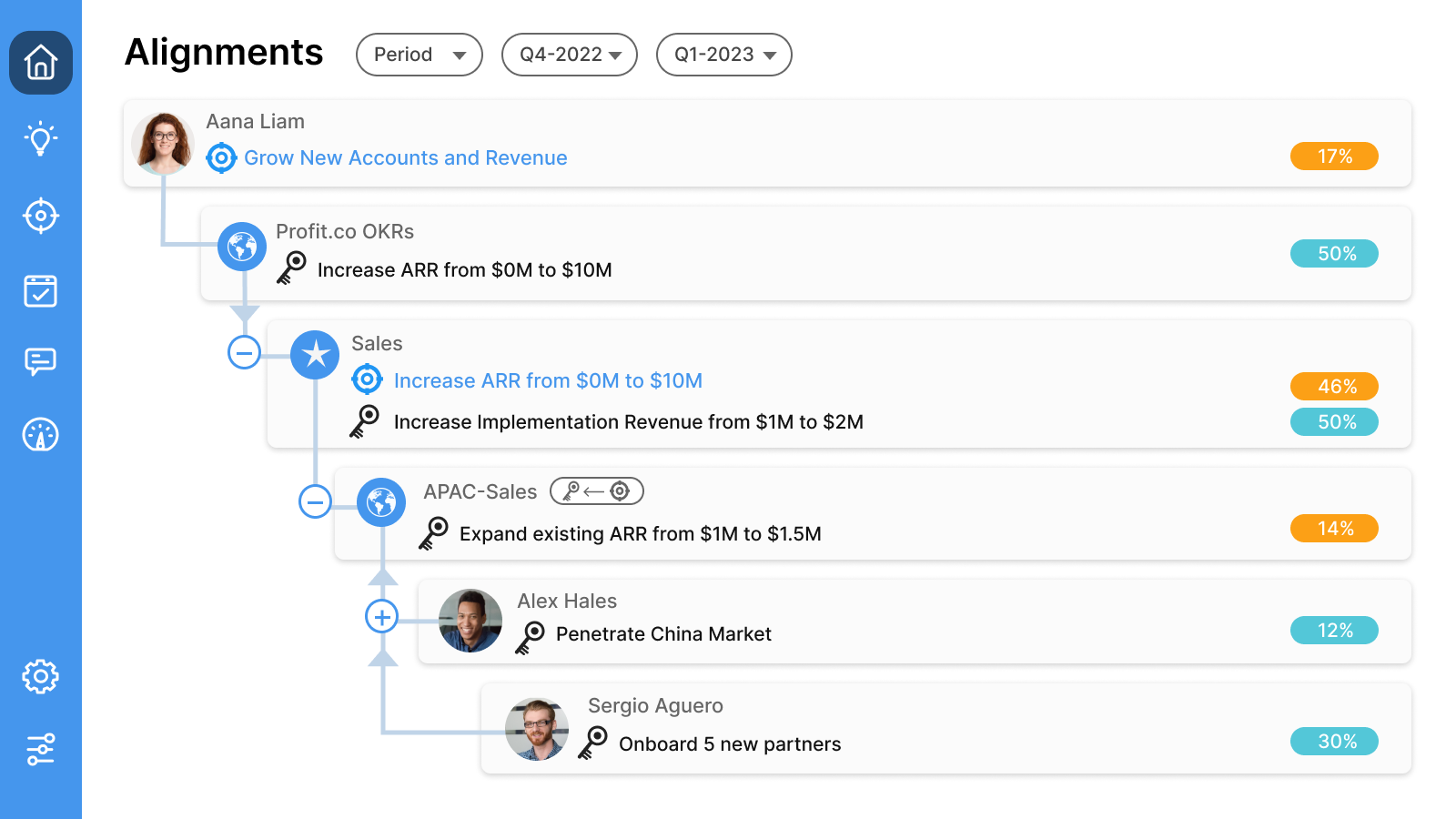Collapse the APAC-Sales alignment node
The image size is (1456, 819).
tap(315, 501)
